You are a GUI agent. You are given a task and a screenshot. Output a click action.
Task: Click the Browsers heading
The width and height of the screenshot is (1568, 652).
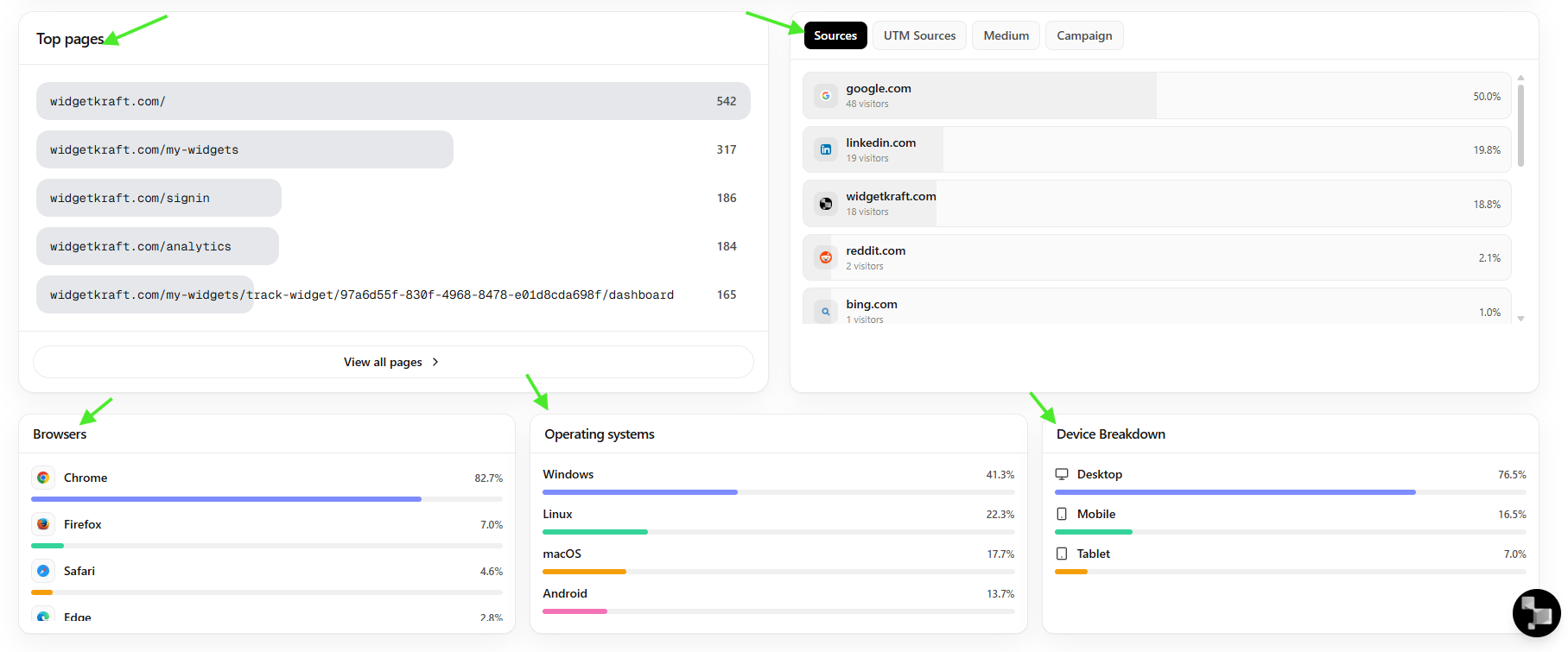click(x=60, y=434)
